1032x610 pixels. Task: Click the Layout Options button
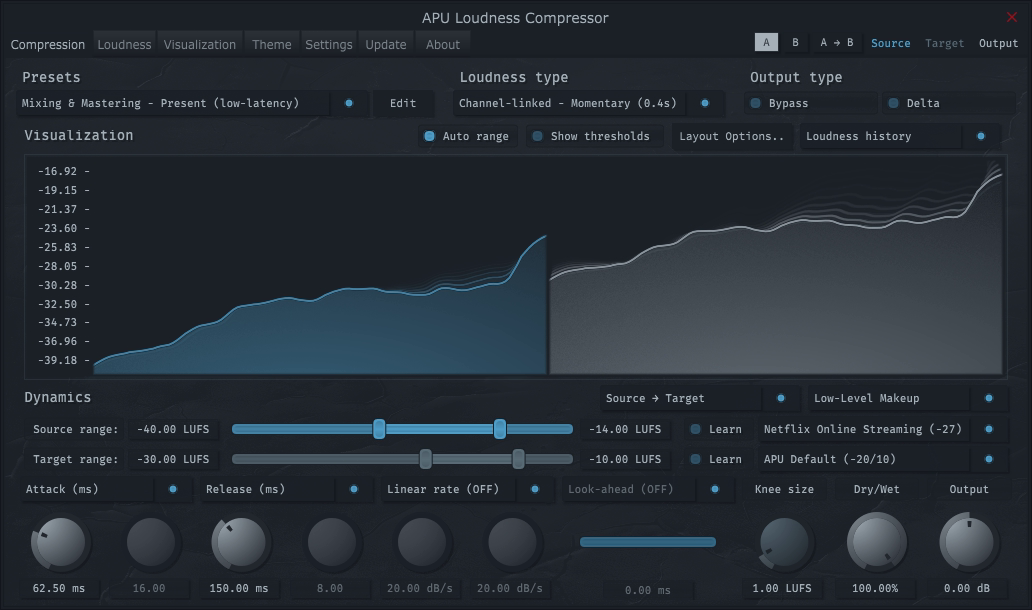tap(731, 136)
